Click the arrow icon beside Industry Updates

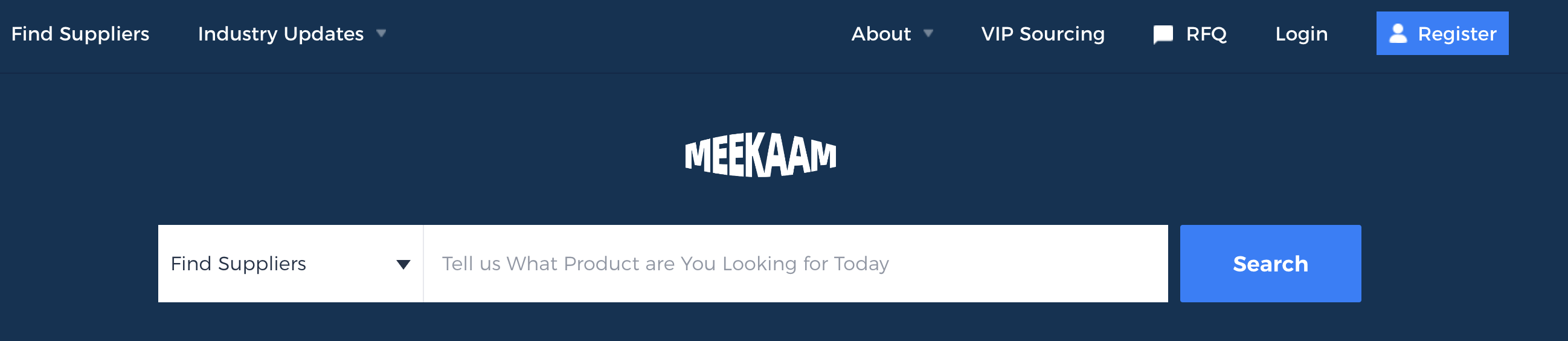tap(381, 33)
